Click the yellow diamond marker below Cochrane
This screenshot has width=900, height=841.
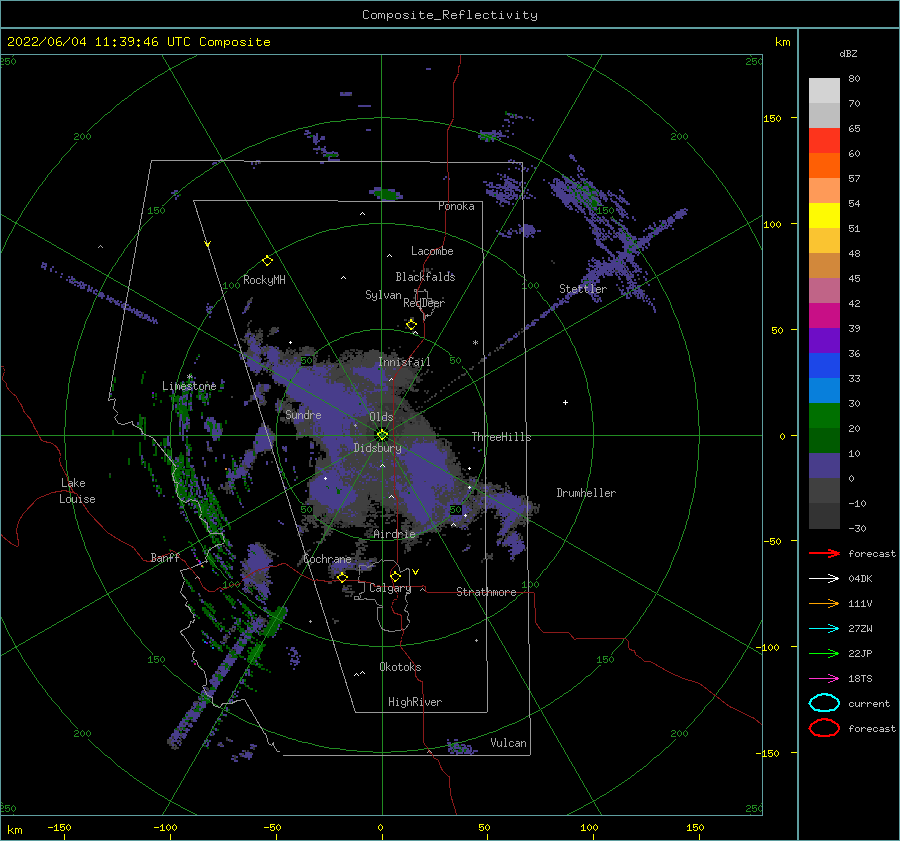click(x=342, y=577)
